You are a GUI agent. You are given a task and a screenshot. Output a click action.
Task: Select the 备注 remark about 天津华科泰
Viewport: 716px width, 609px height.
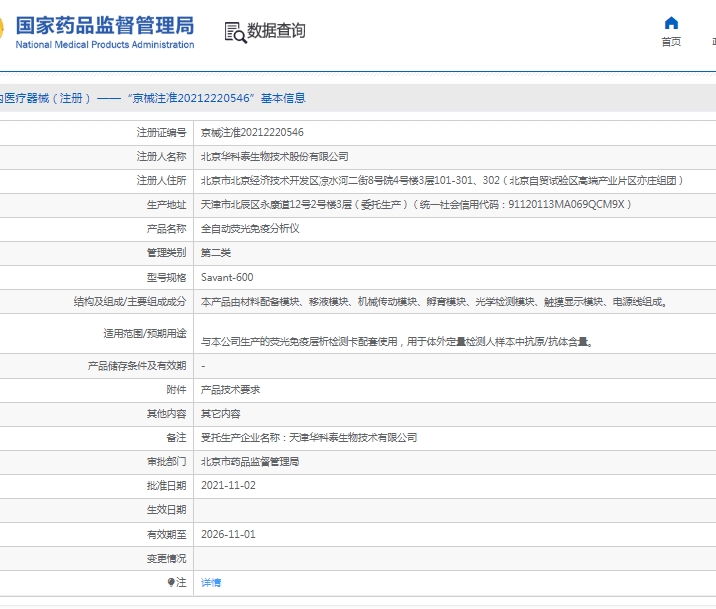tap(309, 438)
